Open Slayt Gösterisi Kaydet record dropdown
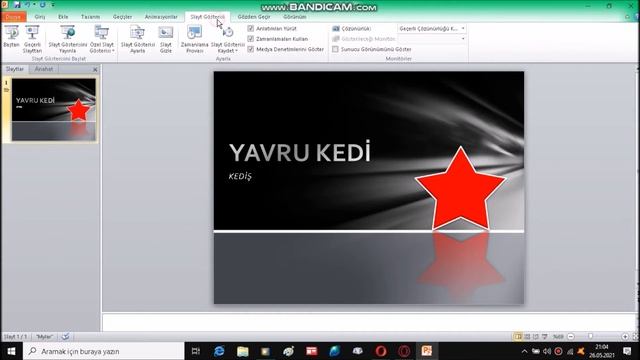The image size is (640, 360). (228, 39)
